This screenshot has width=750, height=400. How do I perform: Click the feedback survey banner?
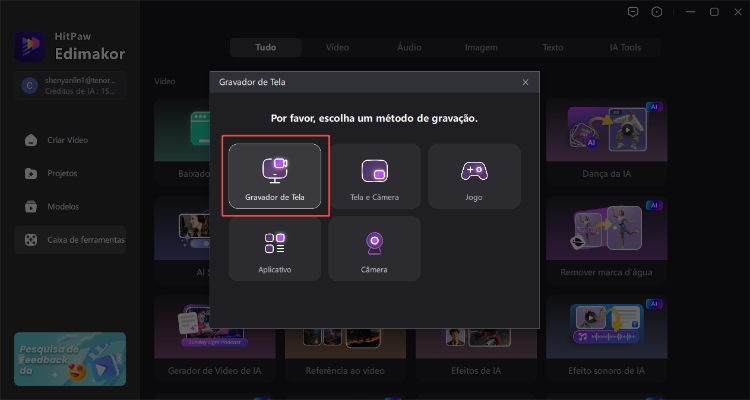[70, 359]
